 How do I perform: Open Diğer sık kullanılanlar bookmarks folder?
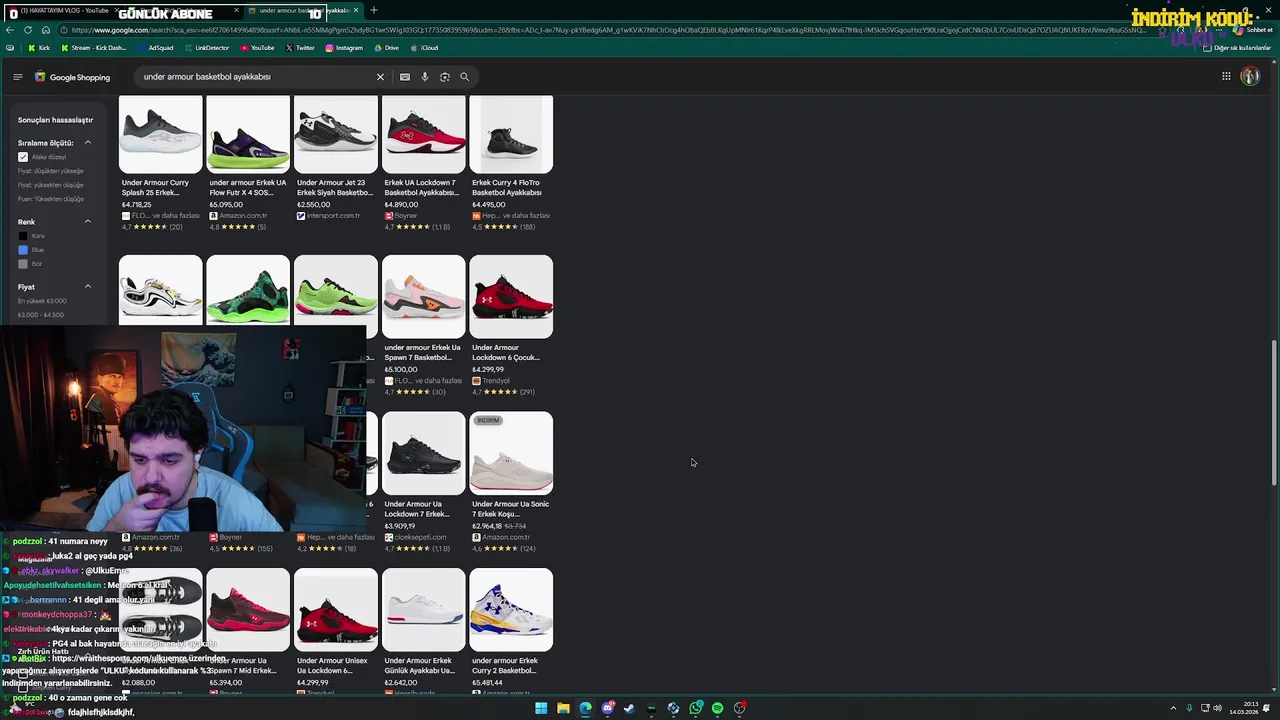[1237, 48]
